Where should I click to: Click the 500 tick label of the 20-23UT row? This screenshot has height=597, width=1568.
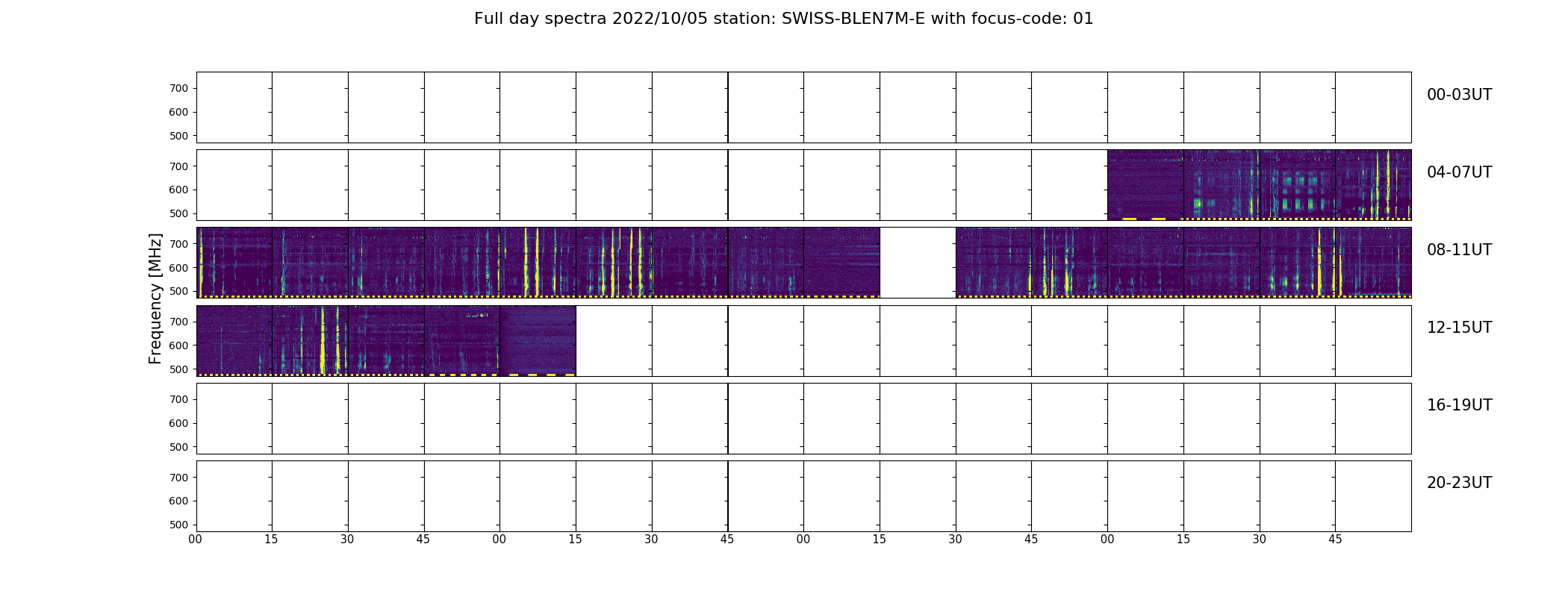[x=178, y=525]
